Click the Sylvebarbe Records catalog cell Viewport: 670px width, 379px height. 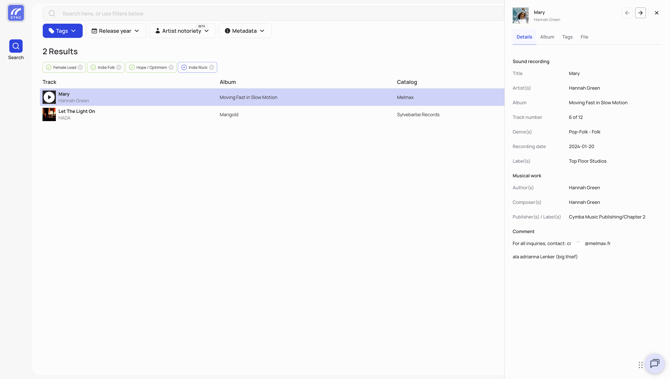point(418,115)
